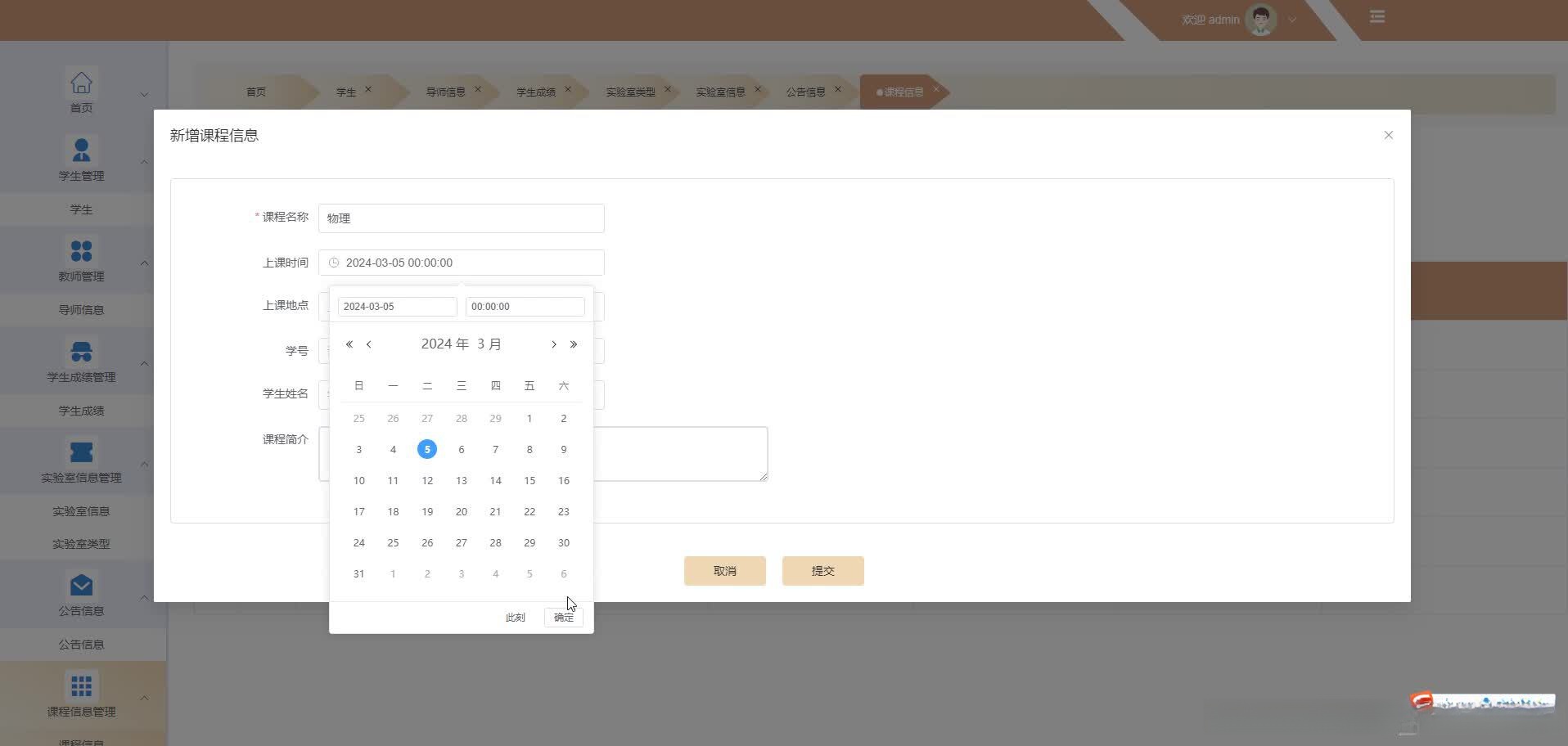Viewport: 1568px width, 746px height.
Task: Open 学生成绩 submenu item in sidebar
Action: pyautogui.click(x=81, y=411)
